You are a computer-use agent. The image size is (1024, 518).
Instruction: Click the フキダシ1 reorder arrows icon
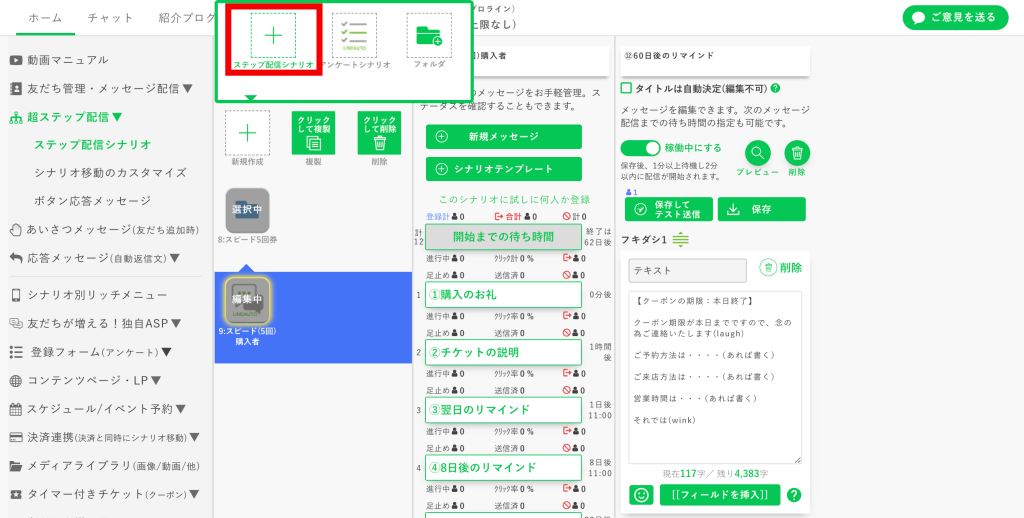pos(680,240)
